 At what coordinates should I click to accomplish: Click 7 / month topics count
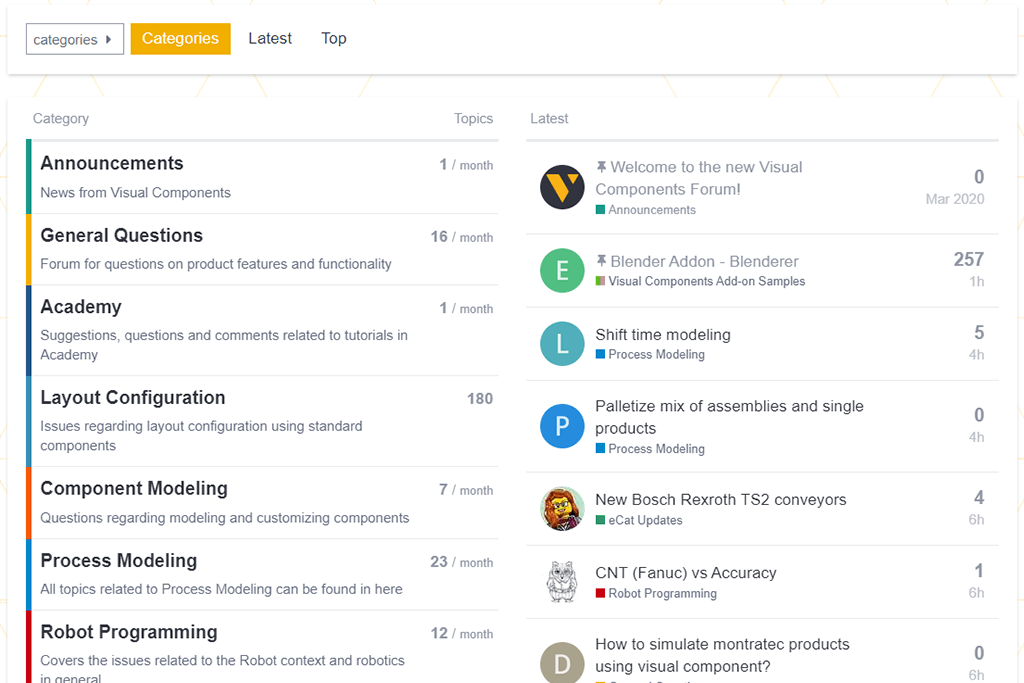tap(466, 490)
